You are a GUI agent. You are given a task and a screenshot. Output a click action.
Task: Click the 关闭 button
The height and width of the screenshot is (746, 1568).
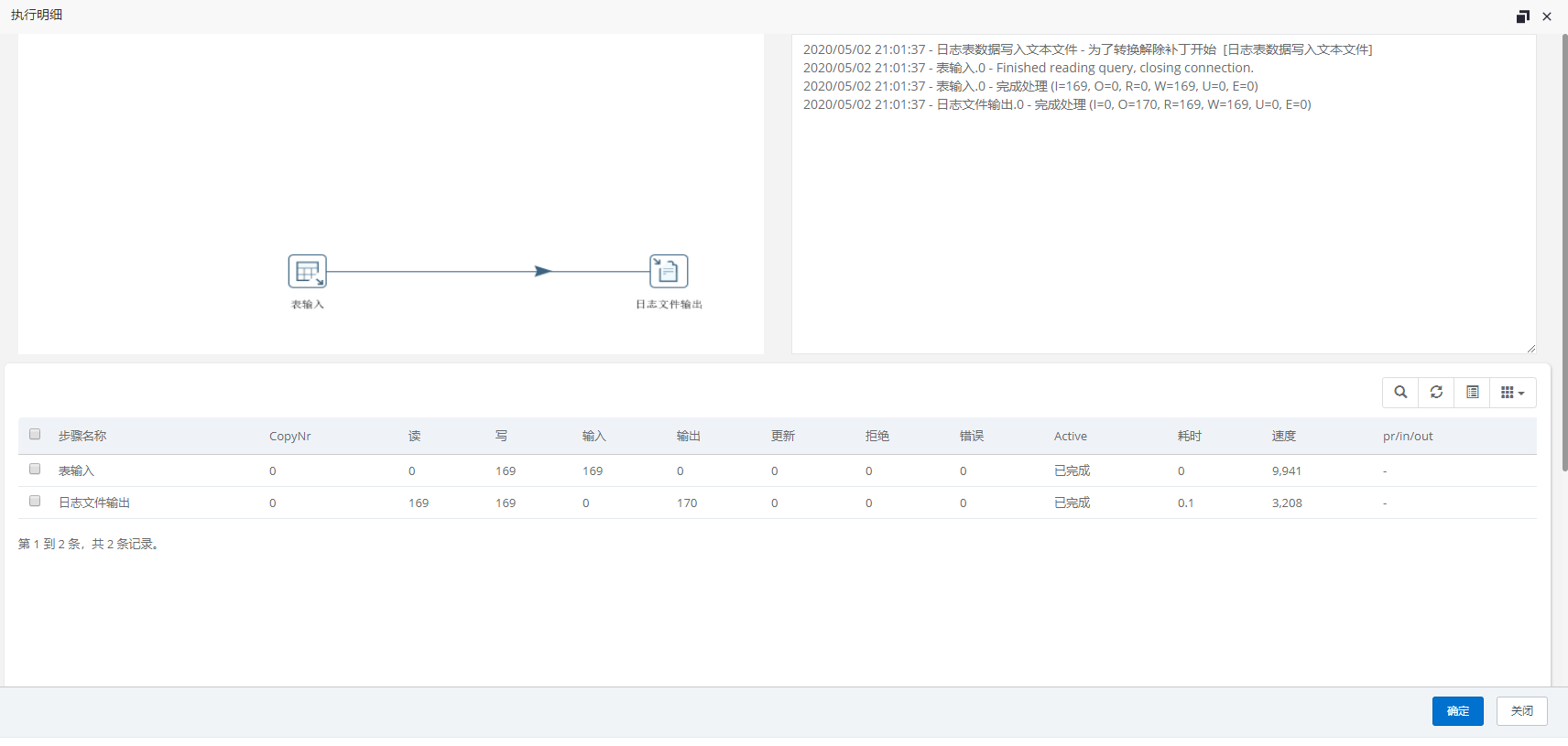(1521, 711)
